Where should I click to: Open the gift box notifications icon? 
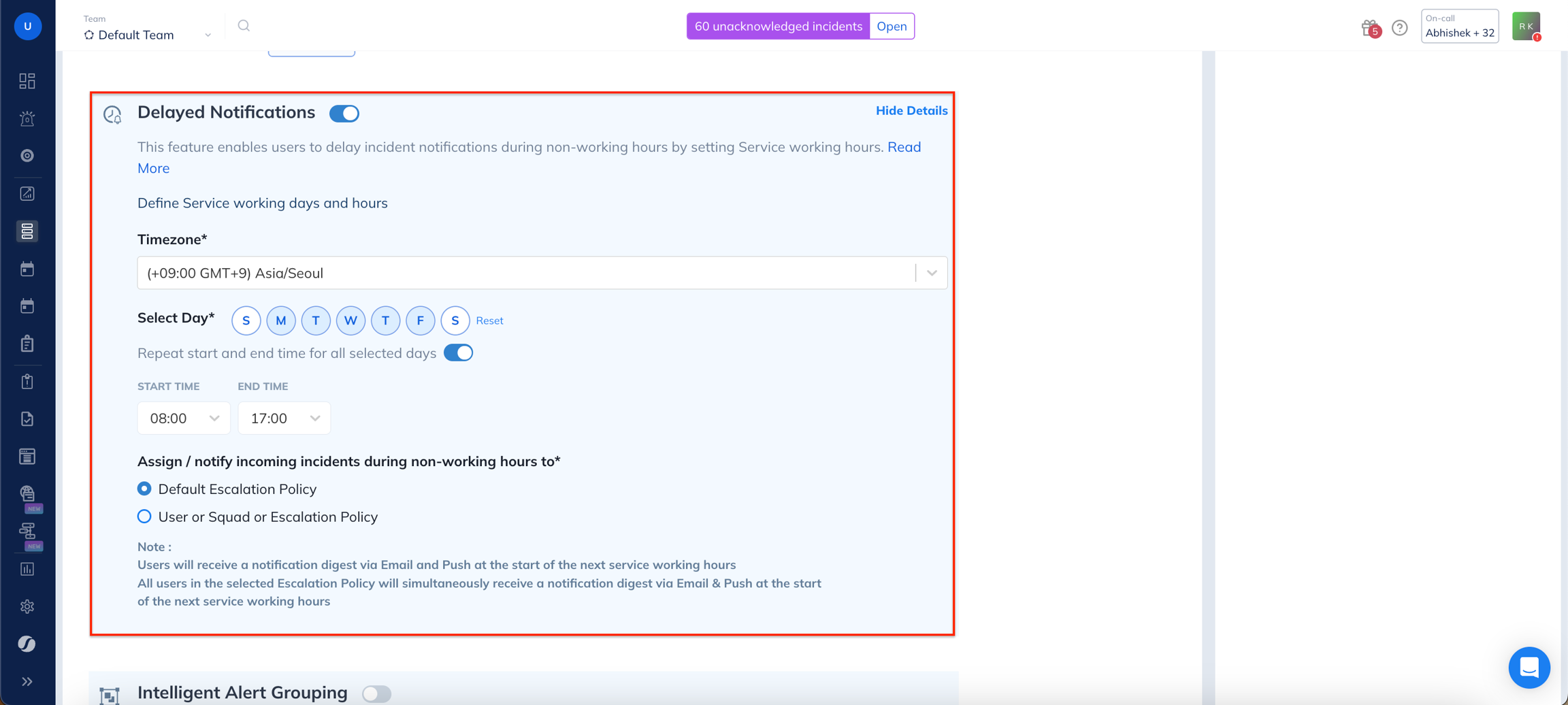(1371, 28)
